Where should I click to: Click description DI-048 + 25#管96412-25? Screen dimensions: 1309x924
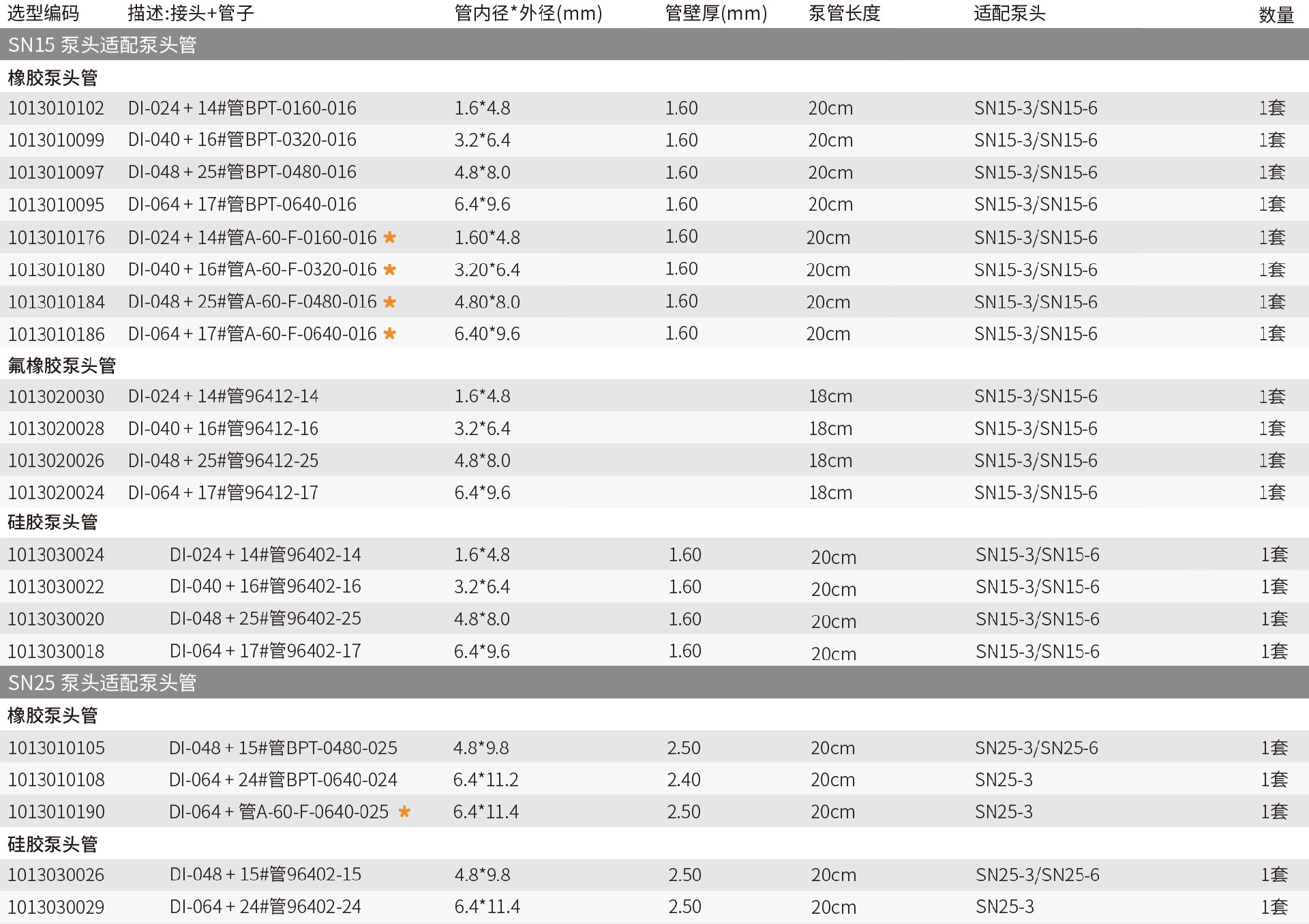223,460
